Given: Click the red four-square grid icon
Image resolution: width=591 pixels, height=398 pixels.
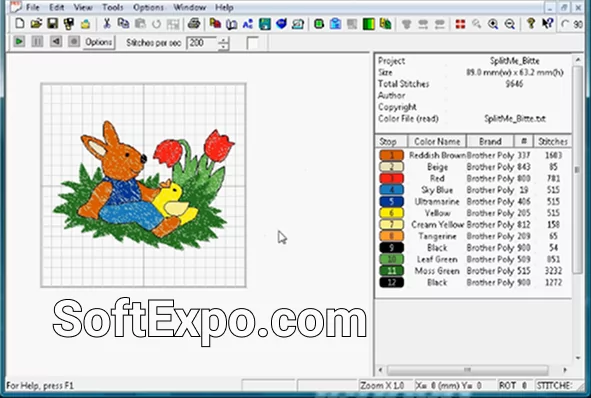Looking at the screenshot, I should point(460,24).
